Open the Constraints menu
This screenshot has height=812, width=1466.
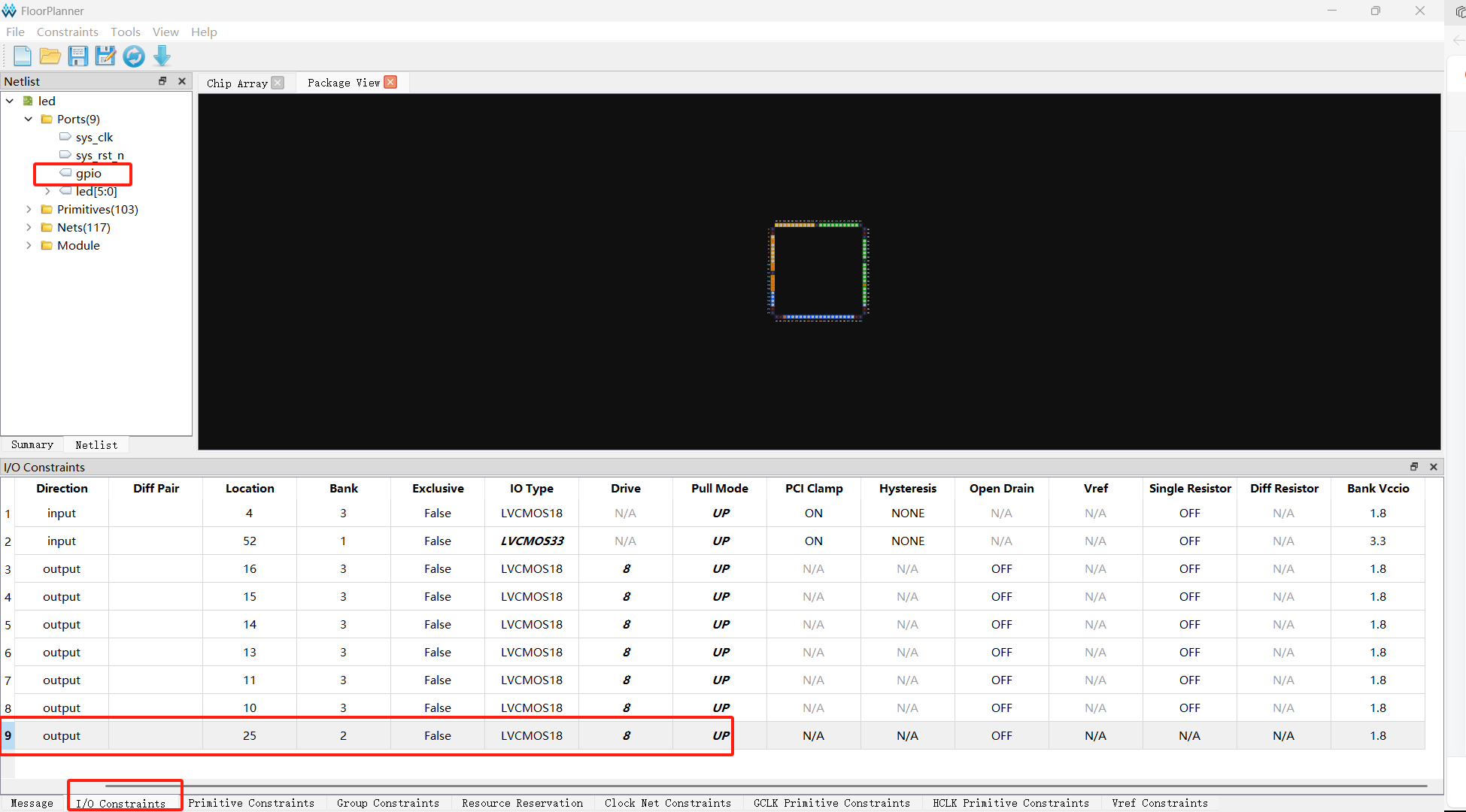67,32
